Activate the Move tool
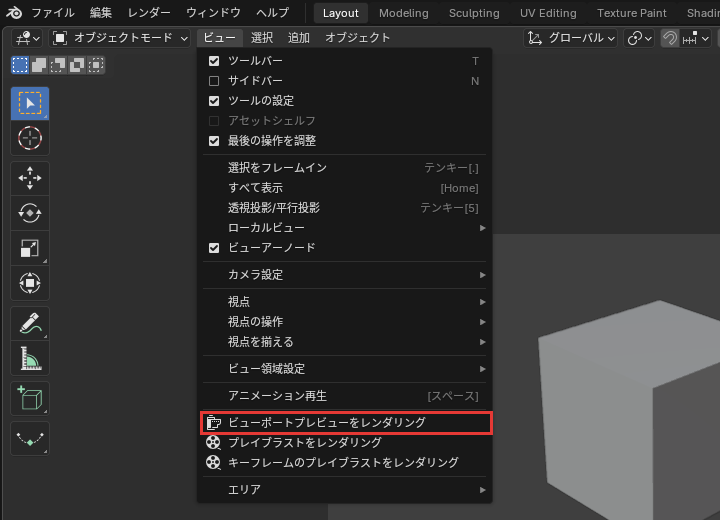 [x=30, y=178]
